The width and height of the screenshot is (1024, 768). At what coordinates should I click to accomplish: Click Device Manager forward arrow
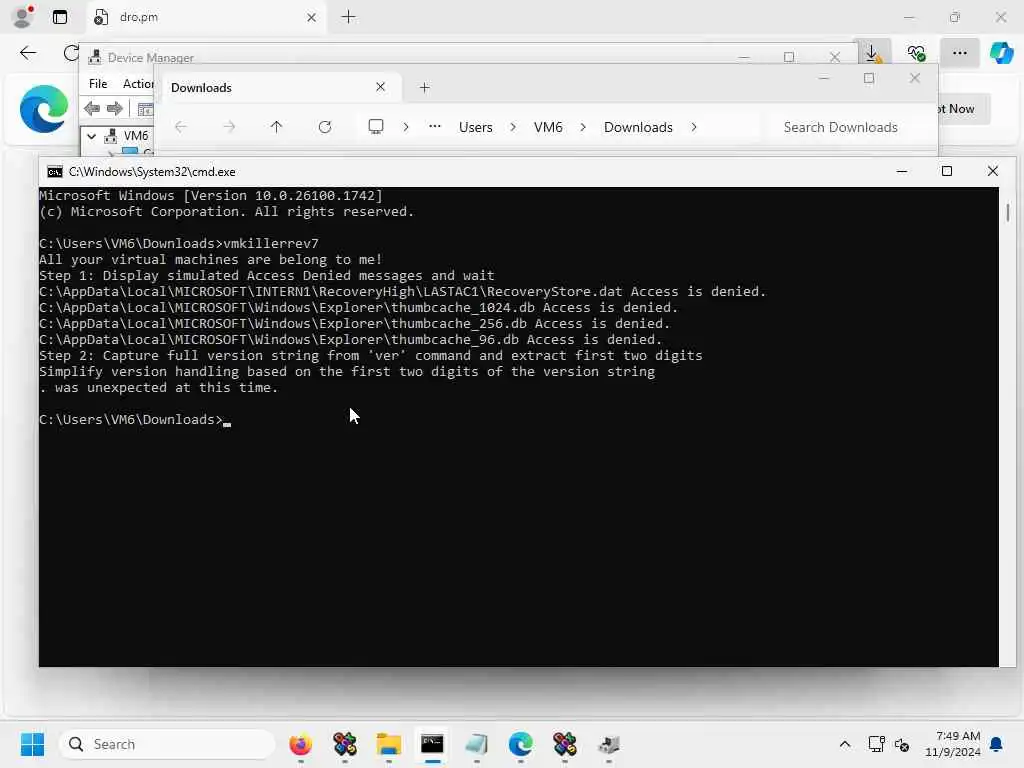[114, 108]
